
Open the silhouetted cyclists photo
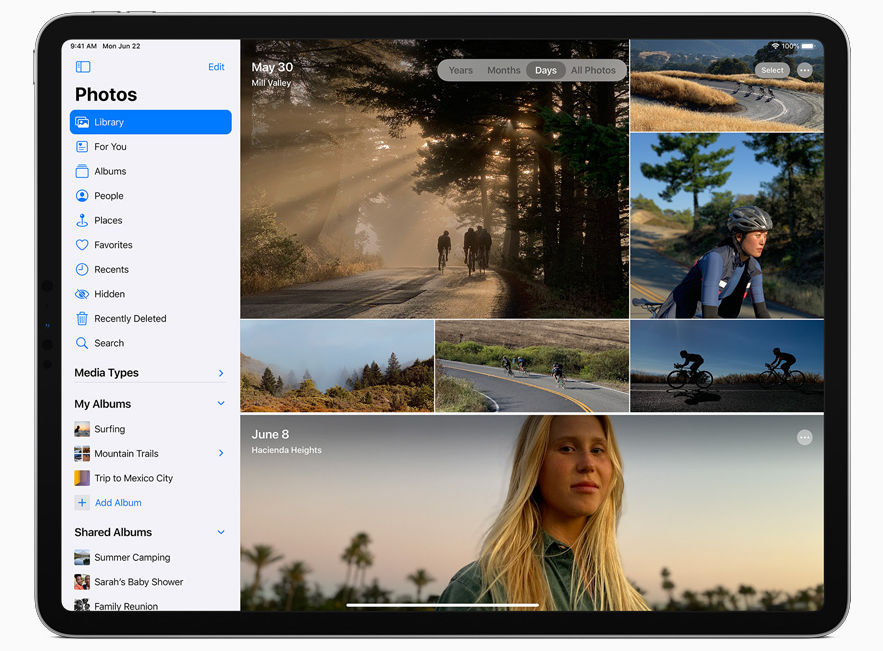click(x=726, y=366)
